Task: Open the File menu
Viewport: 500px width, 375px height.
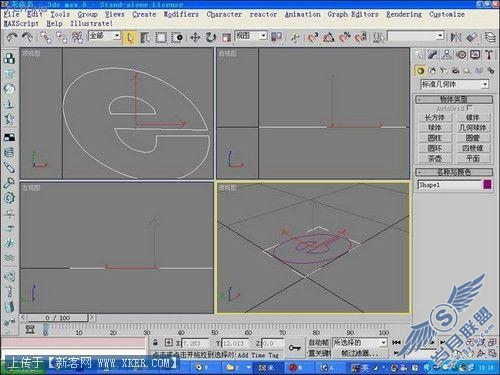Action: (x=12, y=14)
